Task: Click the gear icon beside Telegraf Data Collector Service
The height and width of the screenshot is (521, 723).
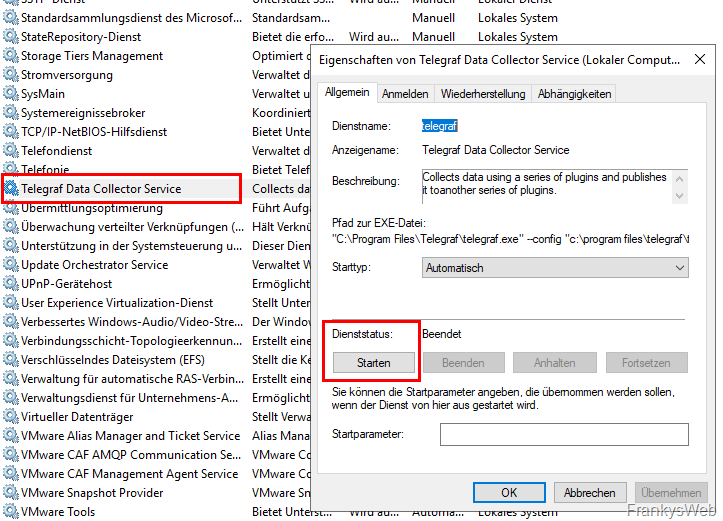Action: 11,189
